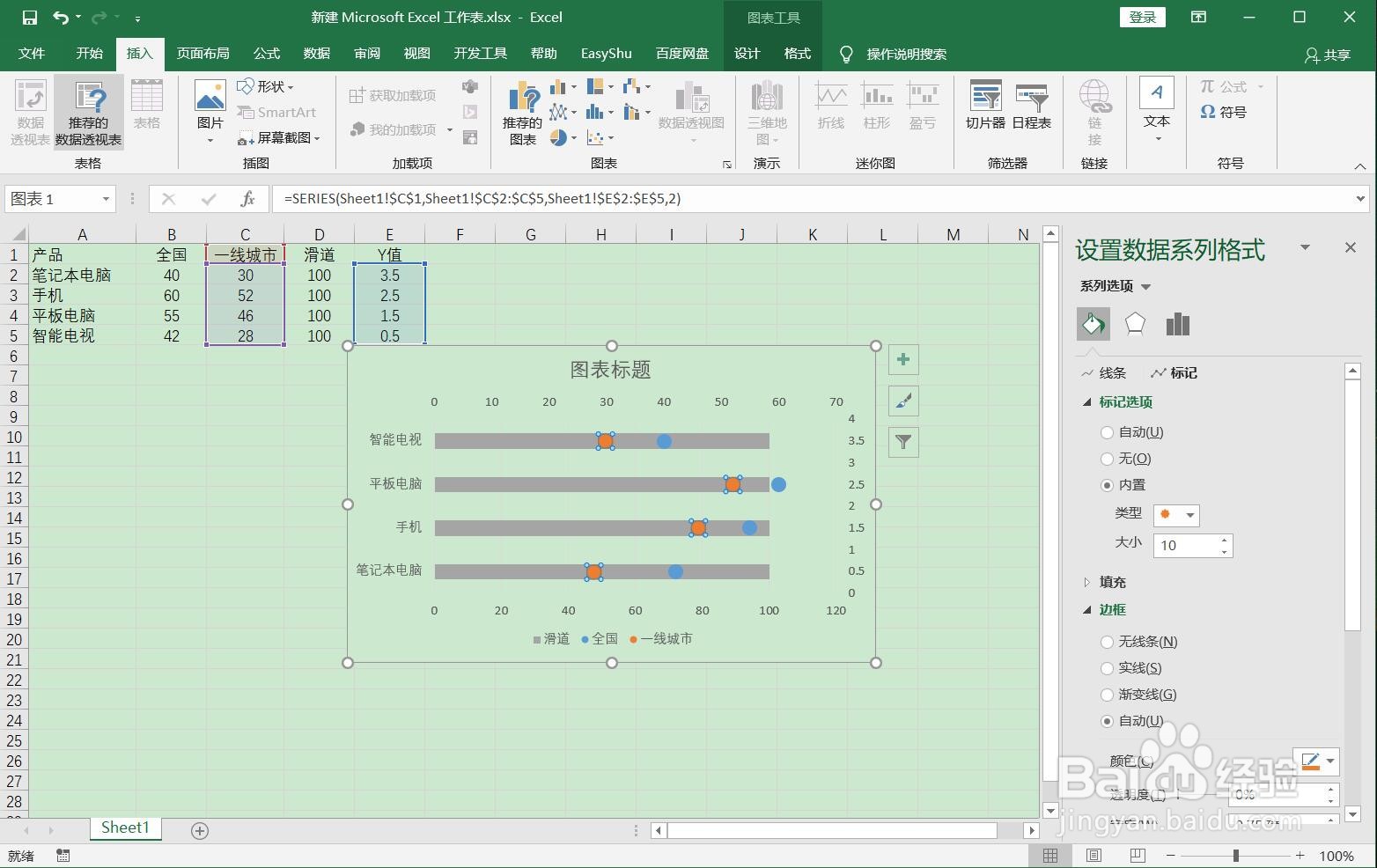The height and width of the screenshot is (868, 1377).
Task: Click the 获取加载项 button
Action: pyautogui.click(x=392, y=94)
